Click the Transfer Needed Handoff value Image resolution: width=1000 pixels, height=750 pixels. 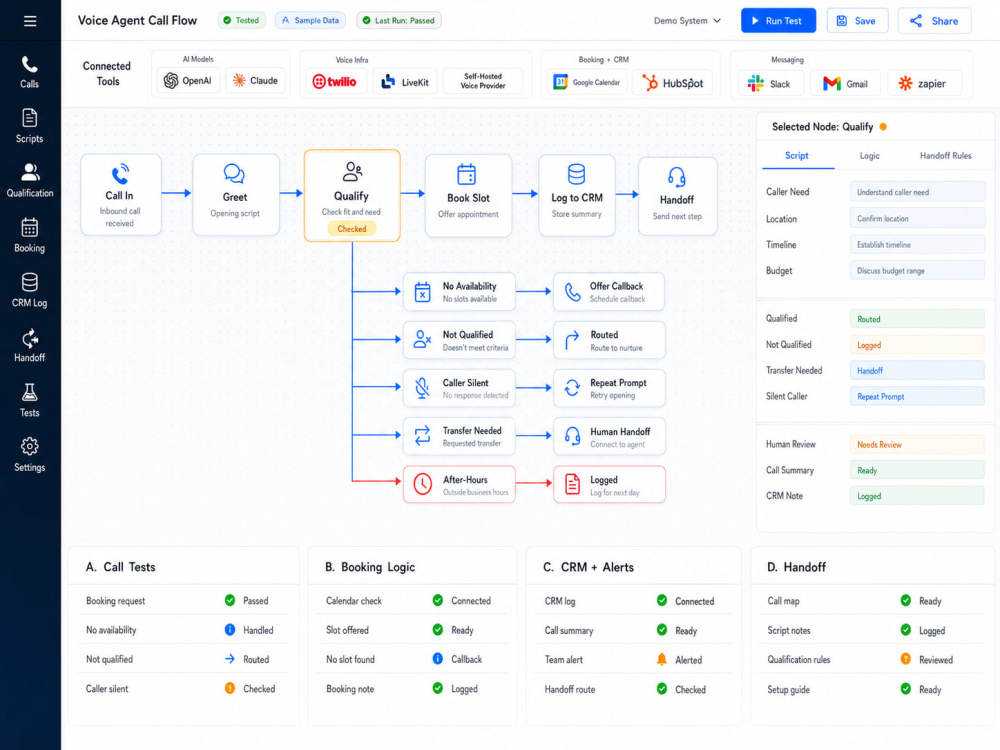[x=917, y=371]
